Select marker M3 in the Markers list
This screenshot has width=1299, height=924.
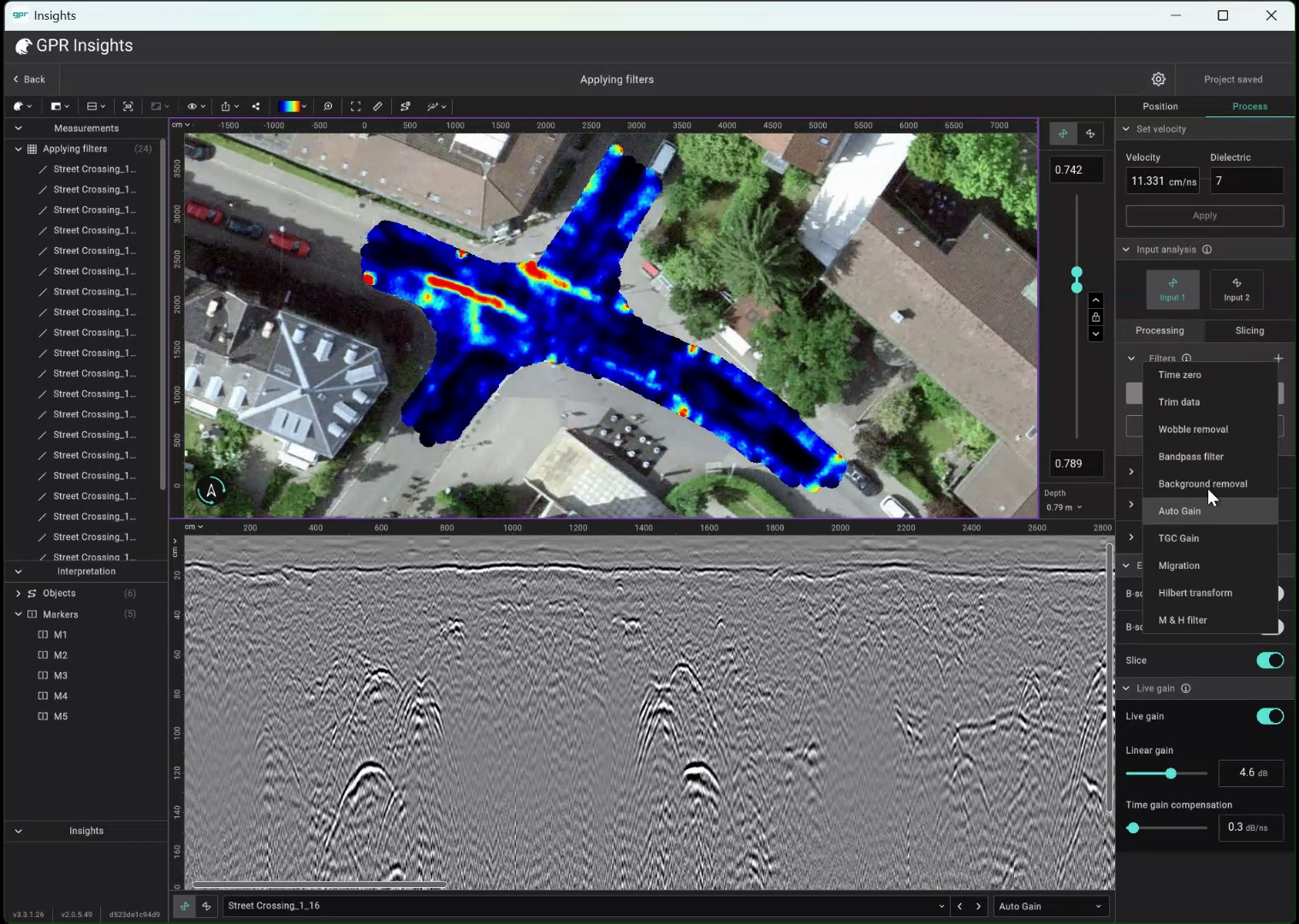[60, 675]
